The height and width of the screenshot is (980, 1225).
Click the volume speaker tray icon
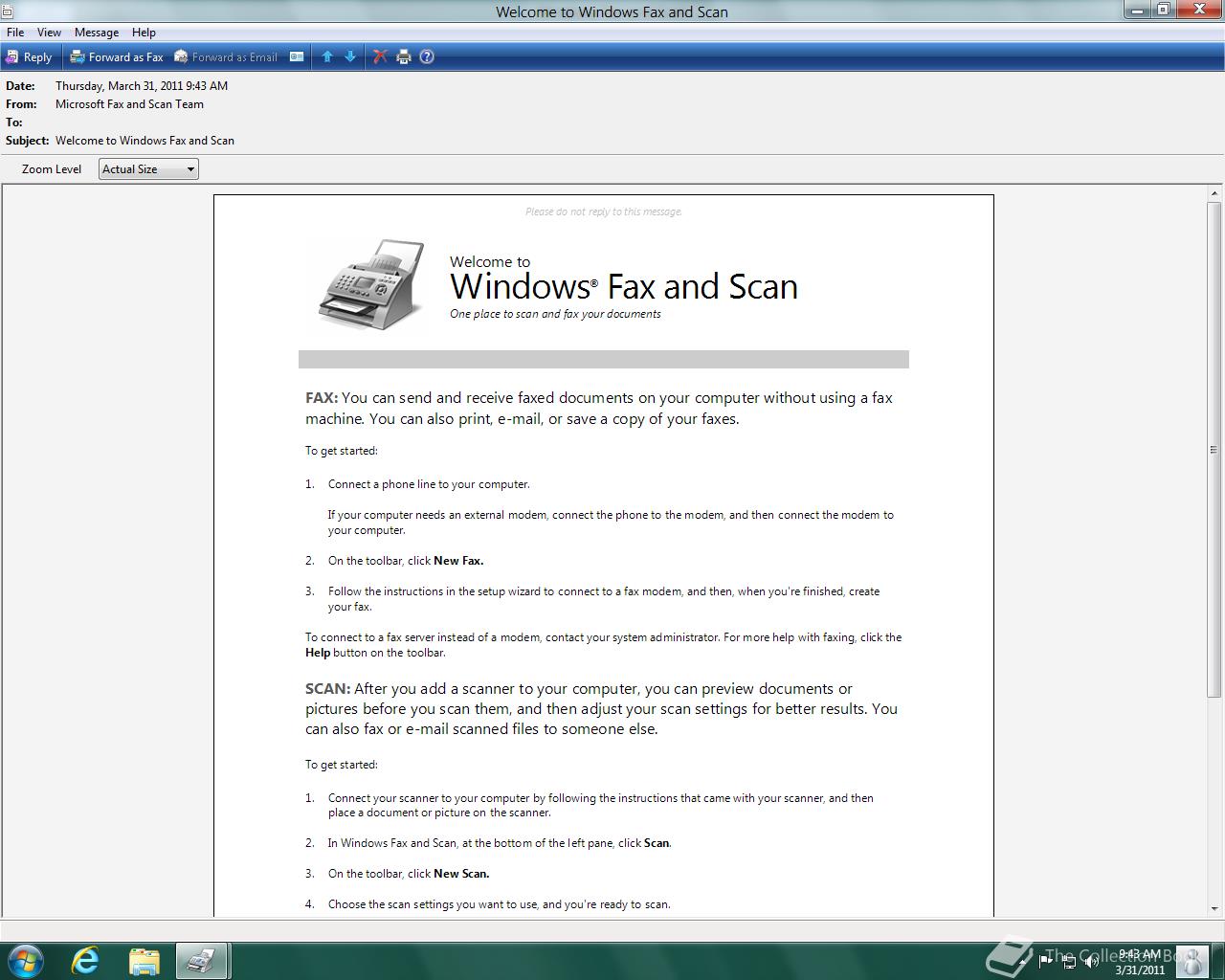1092,962
